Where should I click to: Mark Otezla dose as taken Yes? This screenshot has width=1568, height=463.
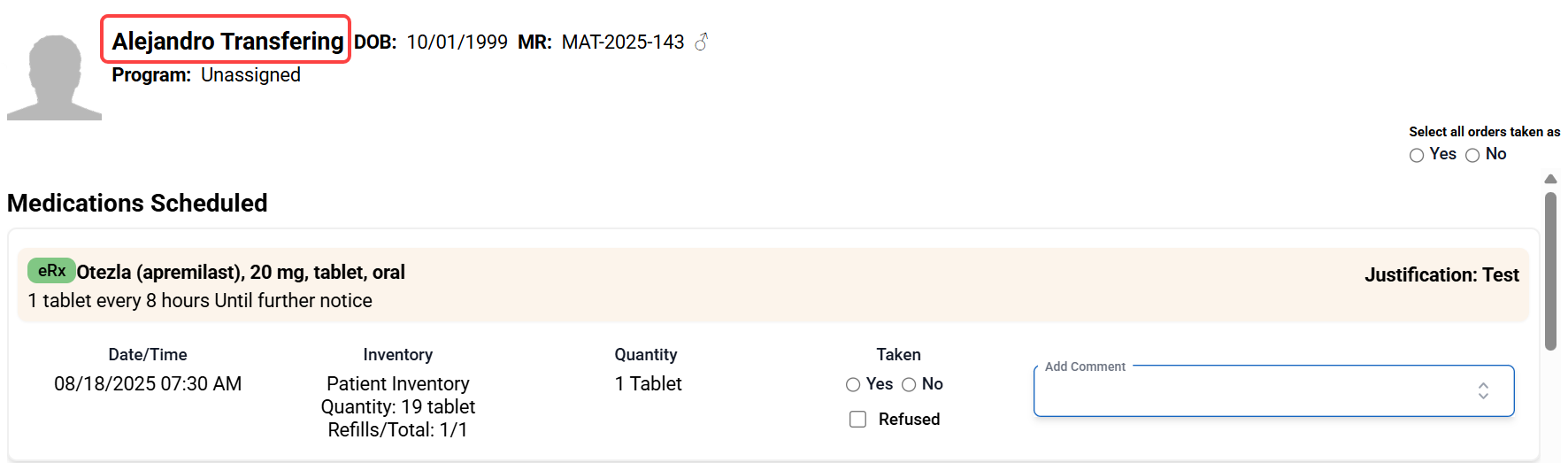tap(853, 384)
